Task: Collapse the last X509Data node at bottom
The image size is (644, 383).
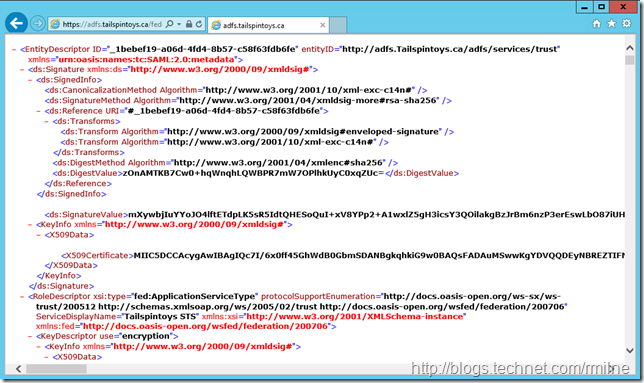Action: [x=46, y=357]
